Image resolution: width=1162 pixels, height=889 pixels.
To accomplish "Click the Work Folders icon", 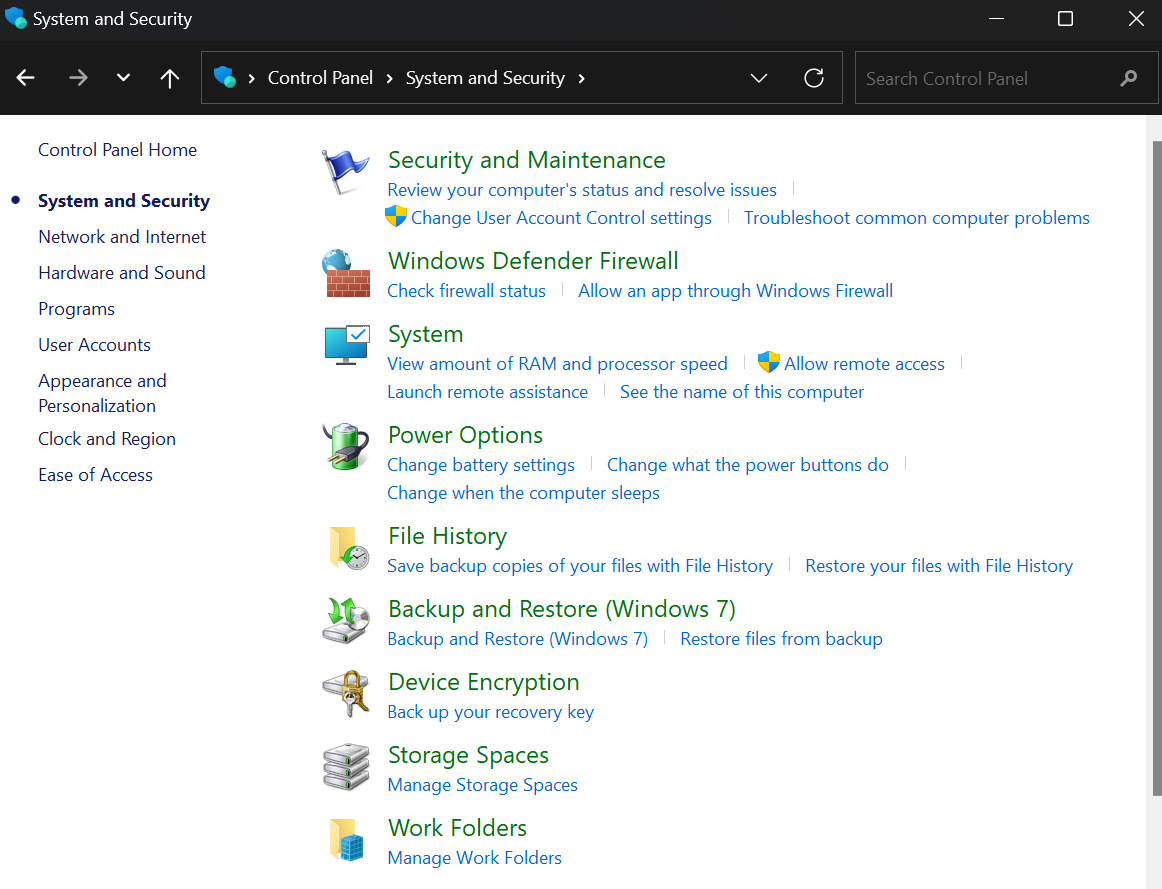I will [x=346, y=840].
